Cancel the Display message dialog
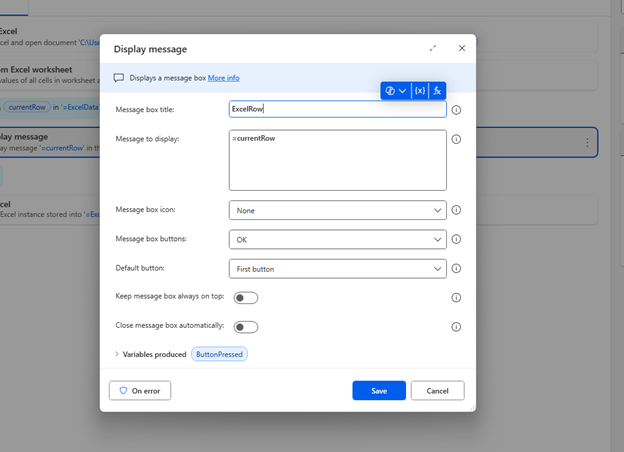 [x=437, y=391]
